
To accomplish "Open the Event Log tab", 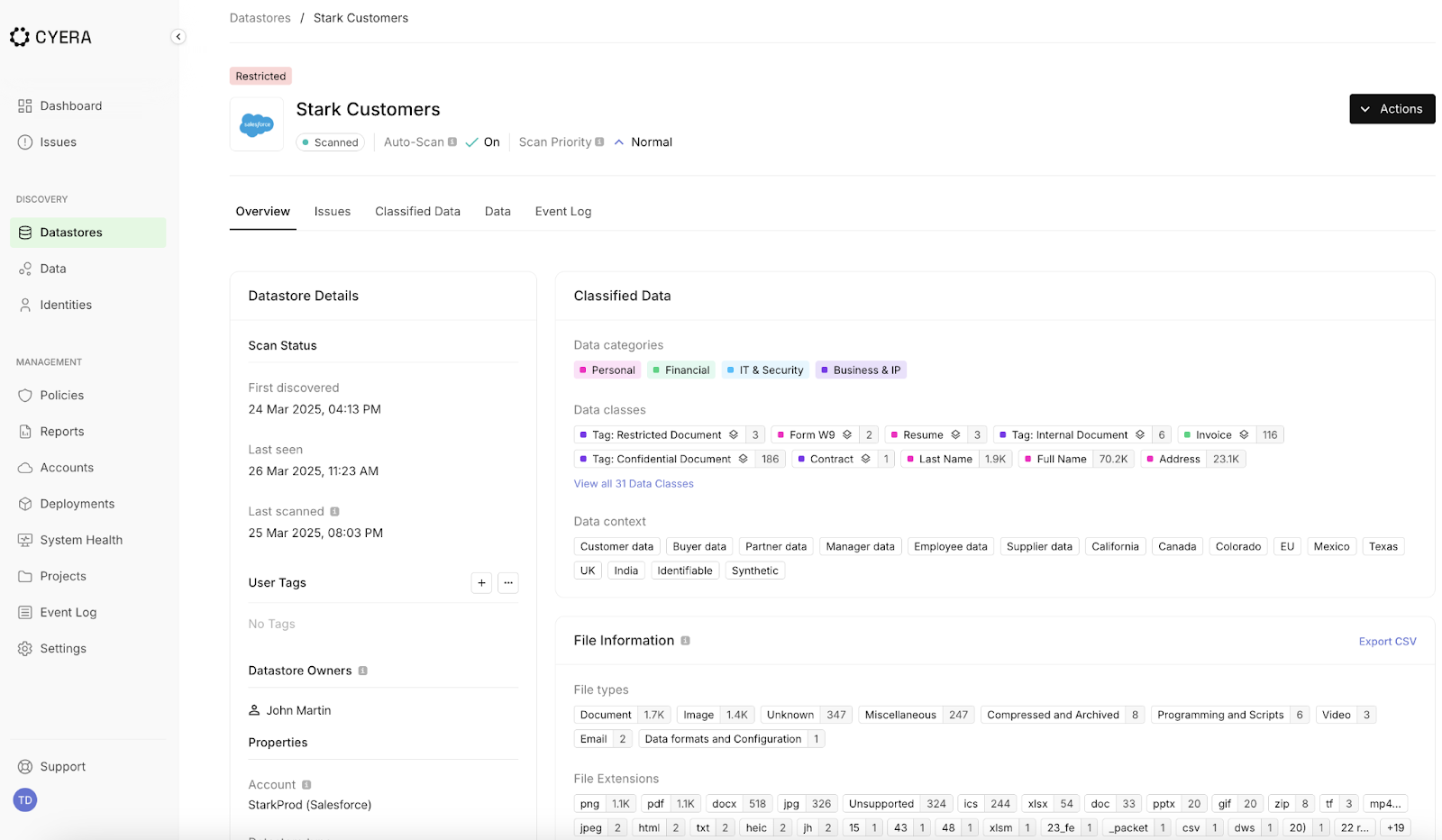I will 562,211.
